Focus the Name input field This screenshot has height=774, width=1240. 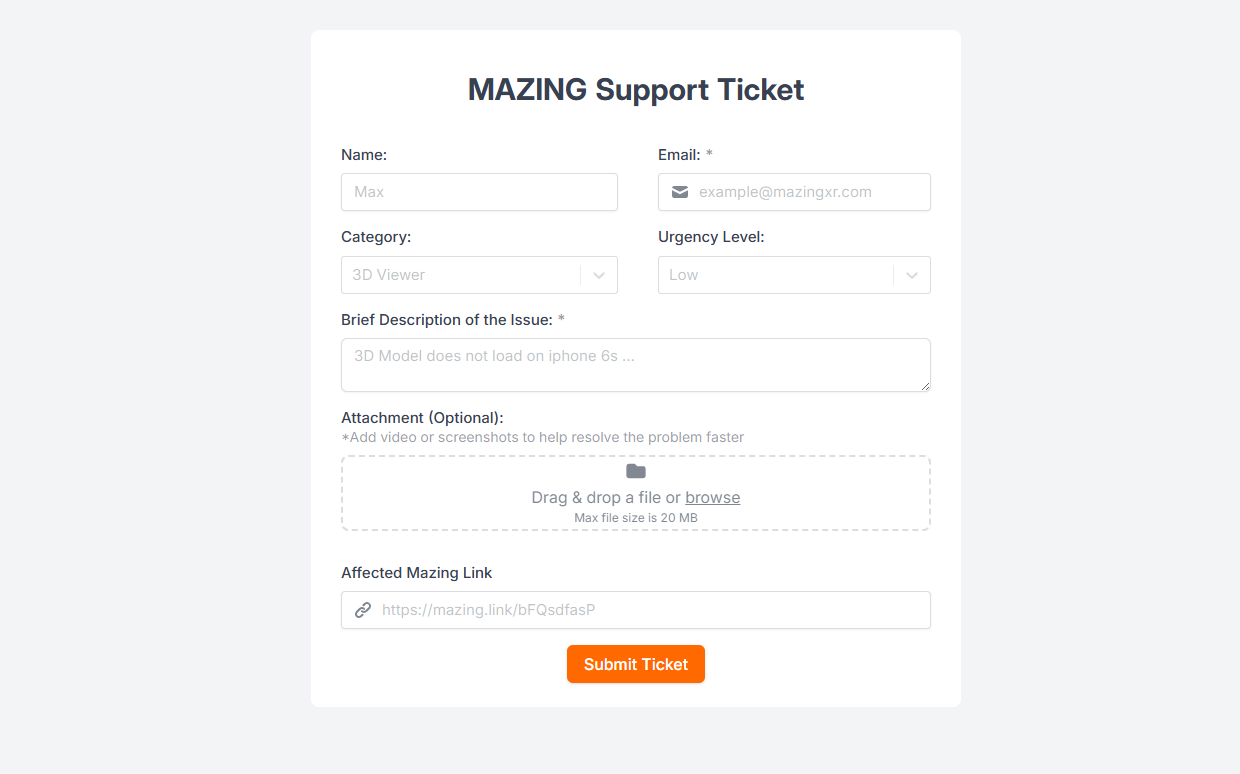pos(479,192)
